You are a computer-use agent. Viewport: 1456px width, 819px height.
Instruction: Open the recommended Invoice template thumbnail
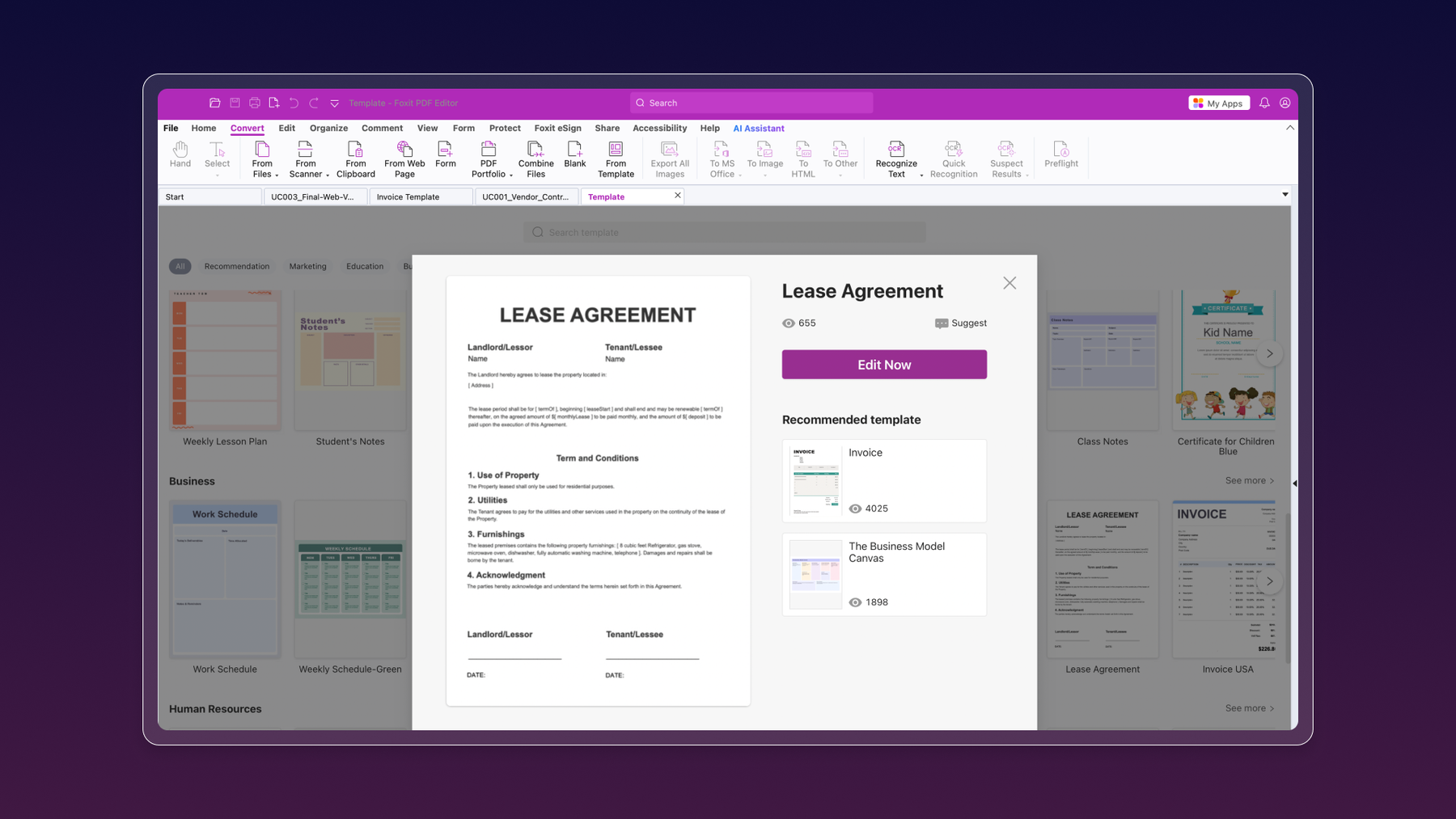(815, 481)
